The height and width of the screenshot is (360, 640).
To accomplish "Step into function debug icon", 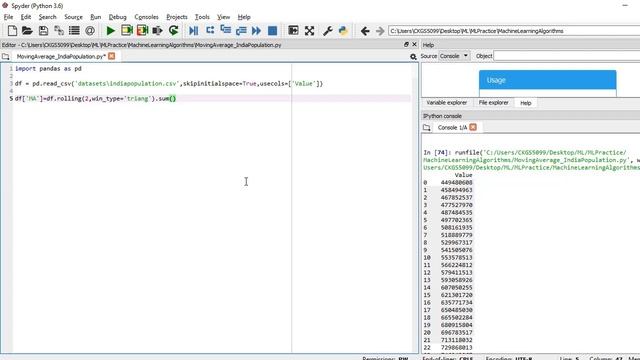I will pos(225,31).
